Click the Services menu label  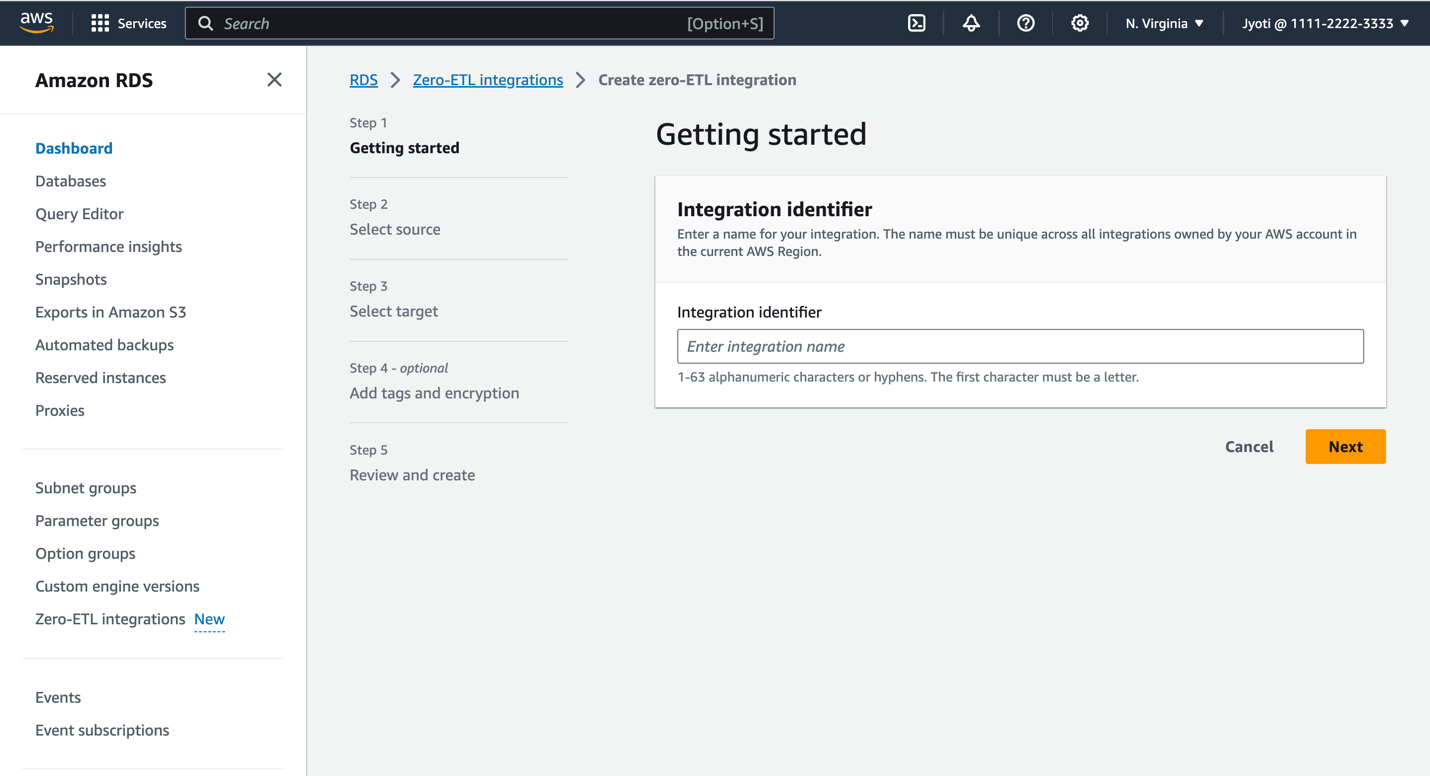coord(142,23)
